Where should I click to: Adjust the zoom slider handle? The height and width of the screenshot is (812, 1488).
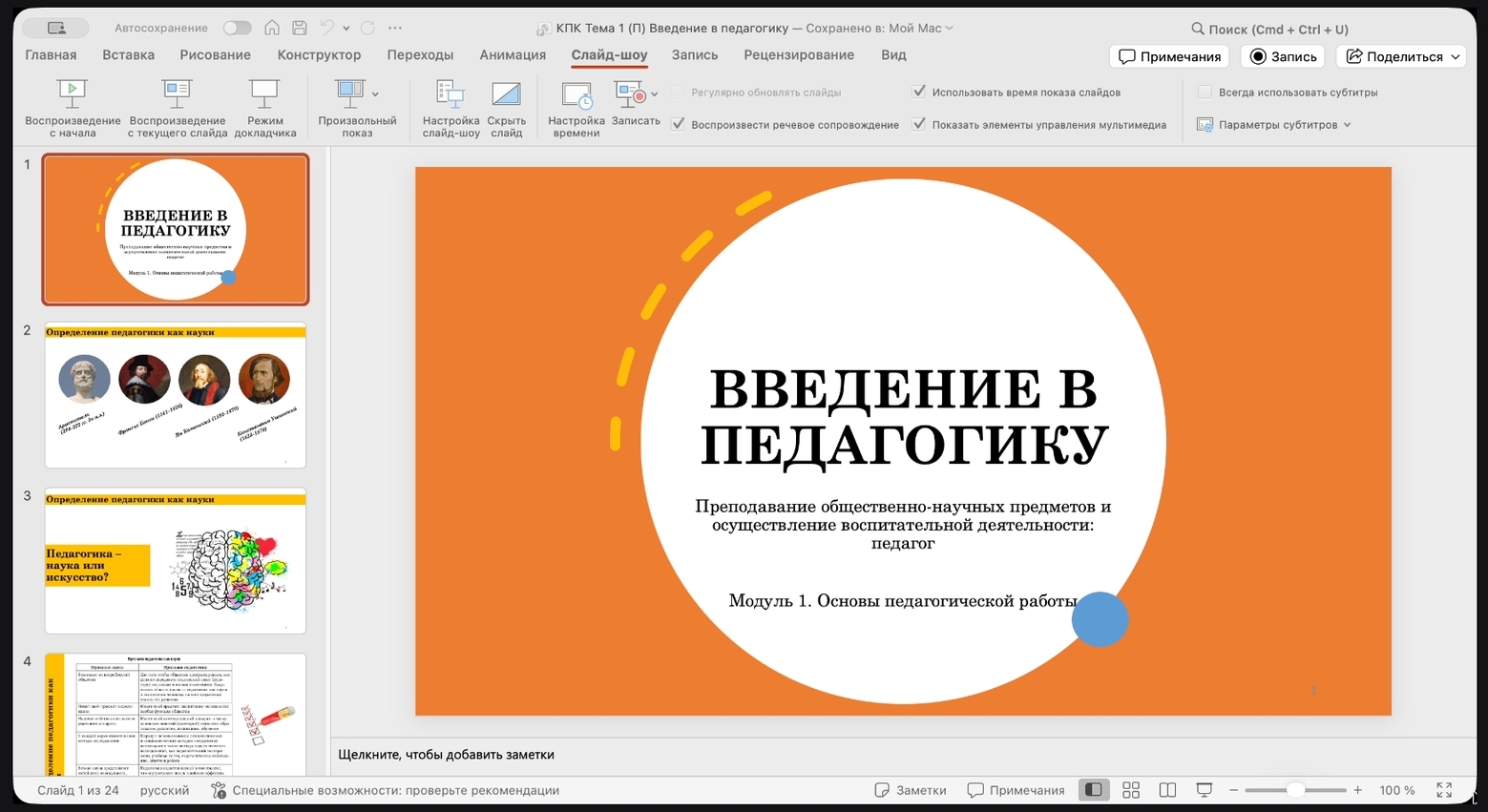click(1295, 790)
